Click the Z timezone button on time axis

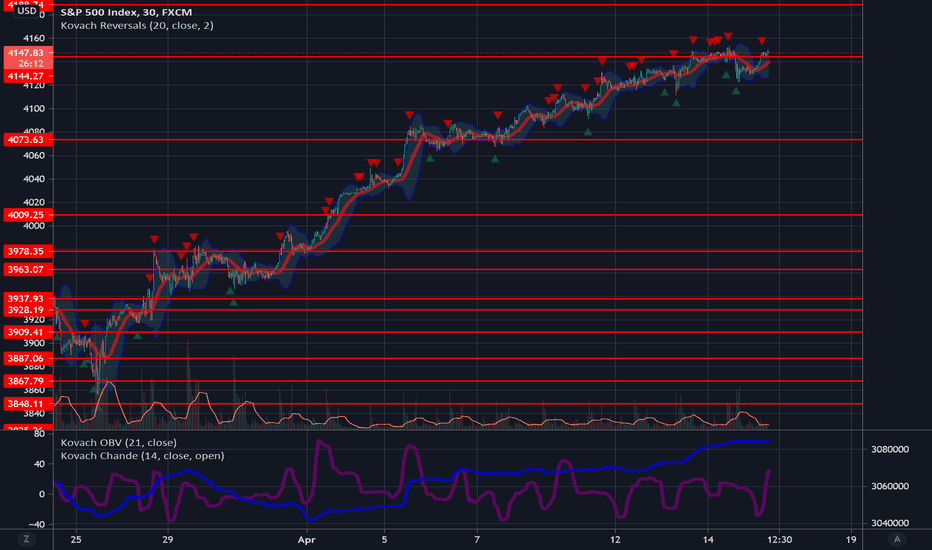tap(26, 539)
